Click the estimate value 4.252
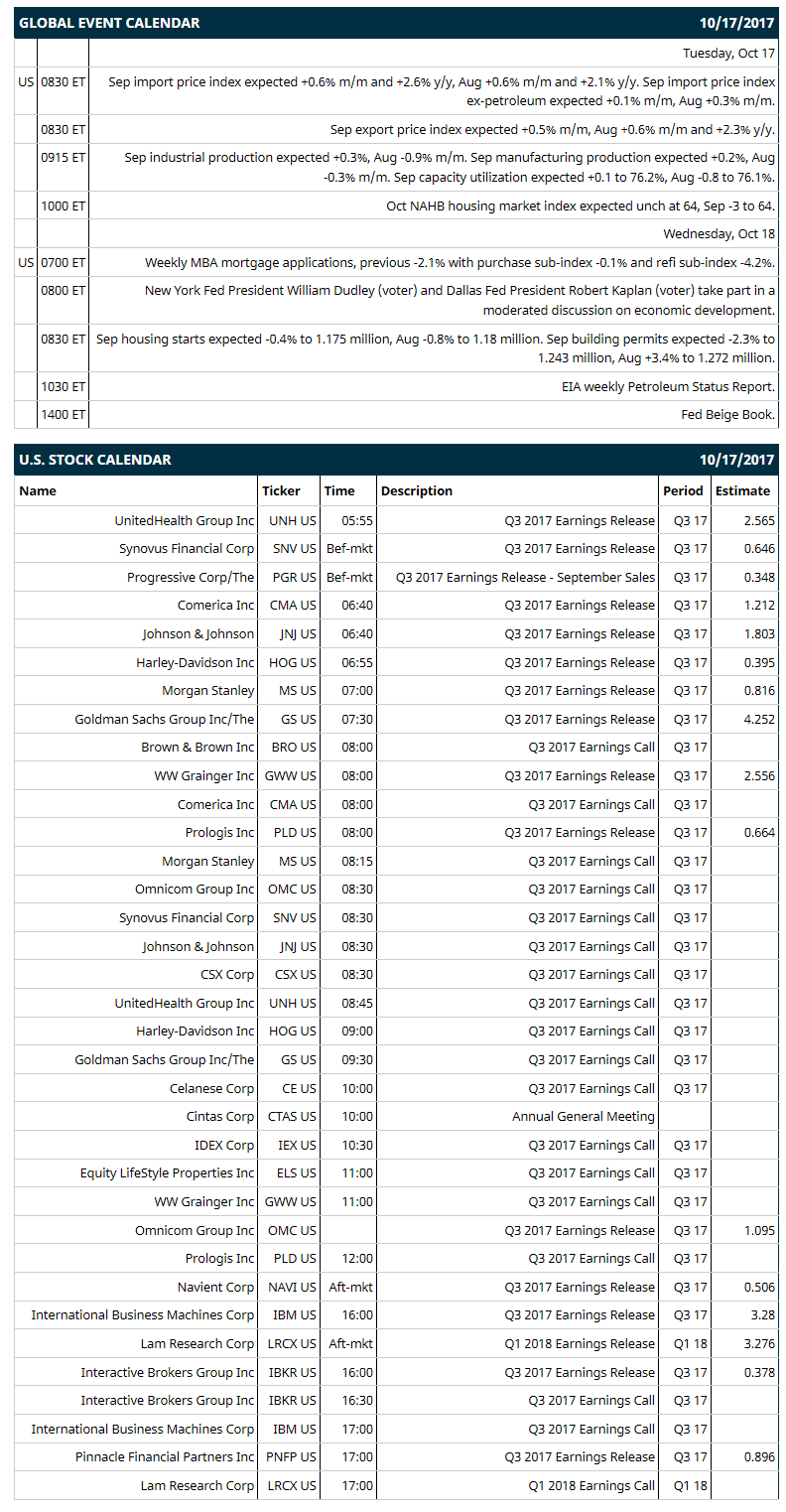 759,719
